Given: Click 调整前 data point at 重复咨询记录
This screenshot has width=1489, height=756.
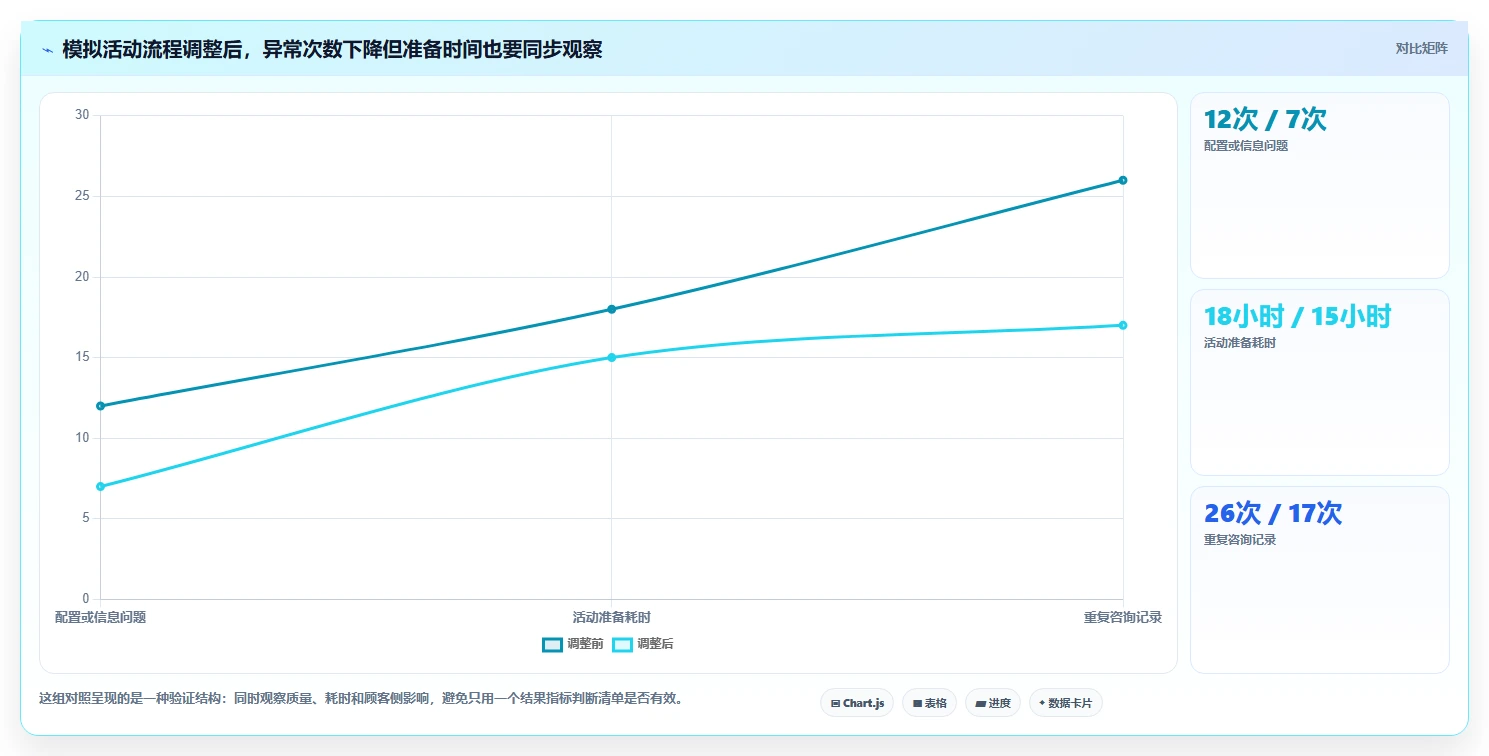Looking at the screenshot, I should [1123, 180].
